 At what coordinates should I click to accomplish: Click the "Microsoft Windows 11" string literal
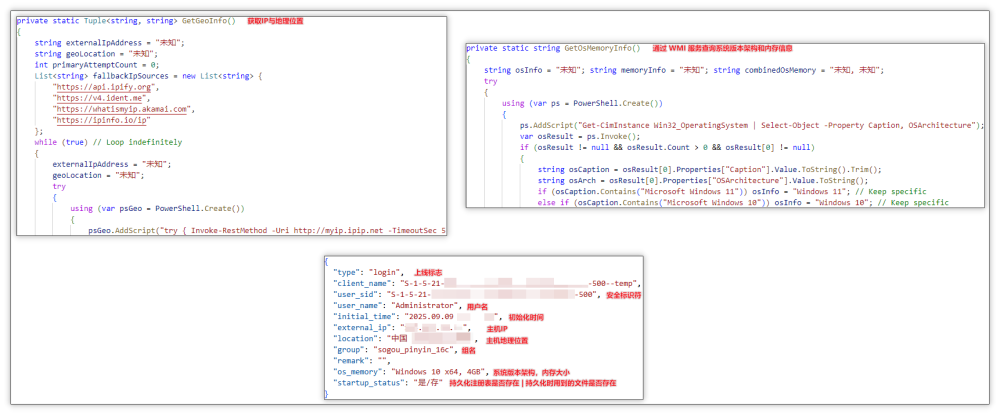click(682, 191)
